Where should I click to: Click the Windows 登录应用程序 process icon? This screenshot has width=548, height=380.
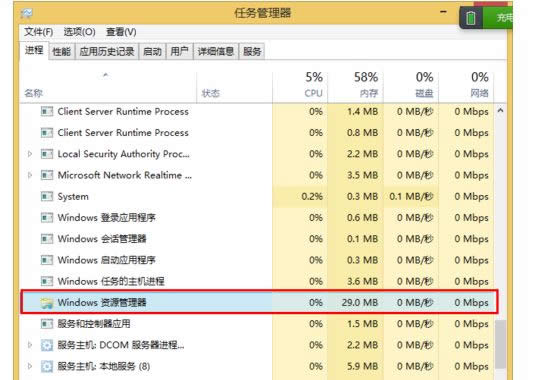(x=47, y=218)
